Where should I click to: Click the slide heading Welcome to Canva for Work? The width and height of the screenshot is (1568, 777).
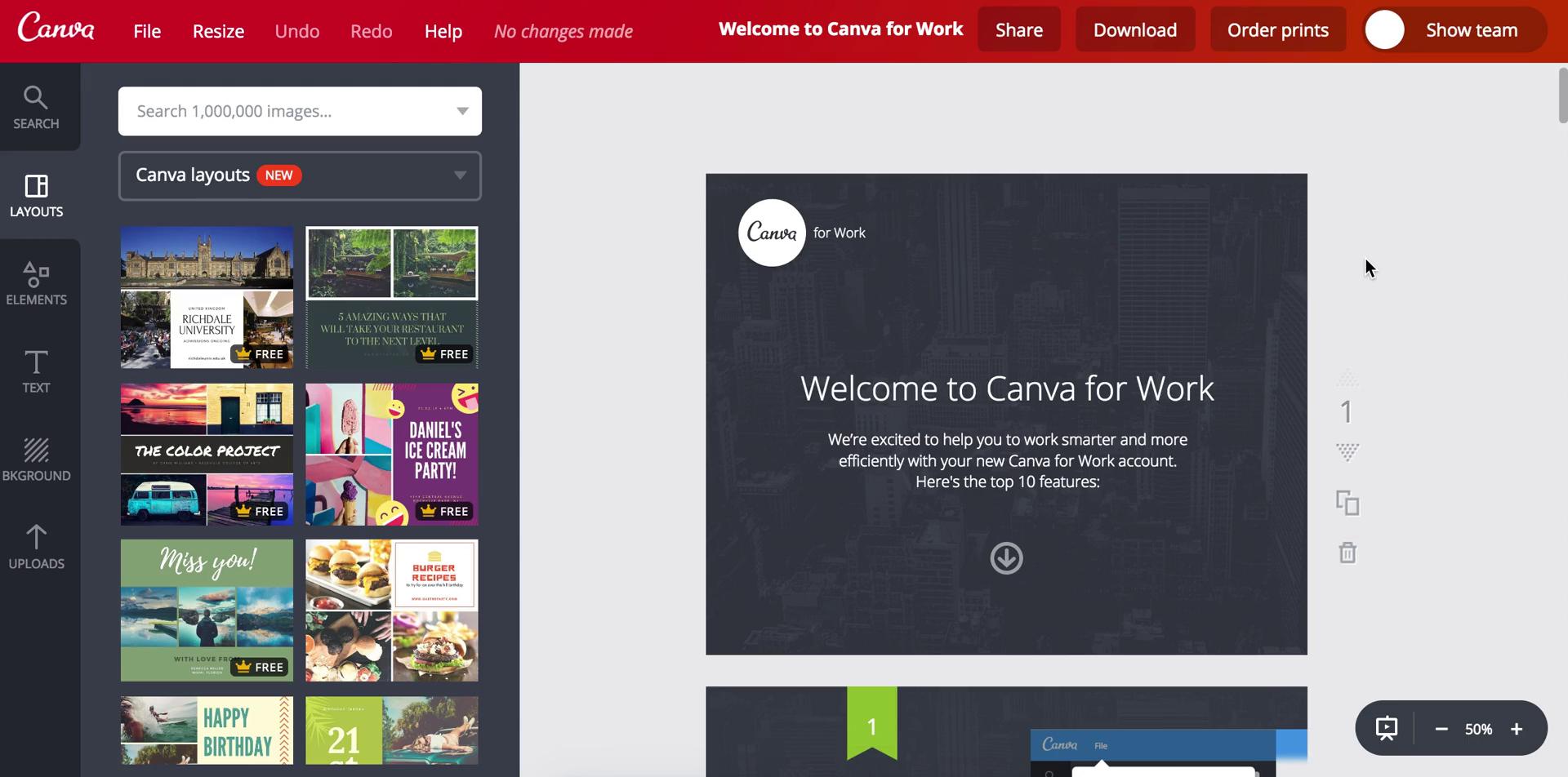[x=1007, y=388]
